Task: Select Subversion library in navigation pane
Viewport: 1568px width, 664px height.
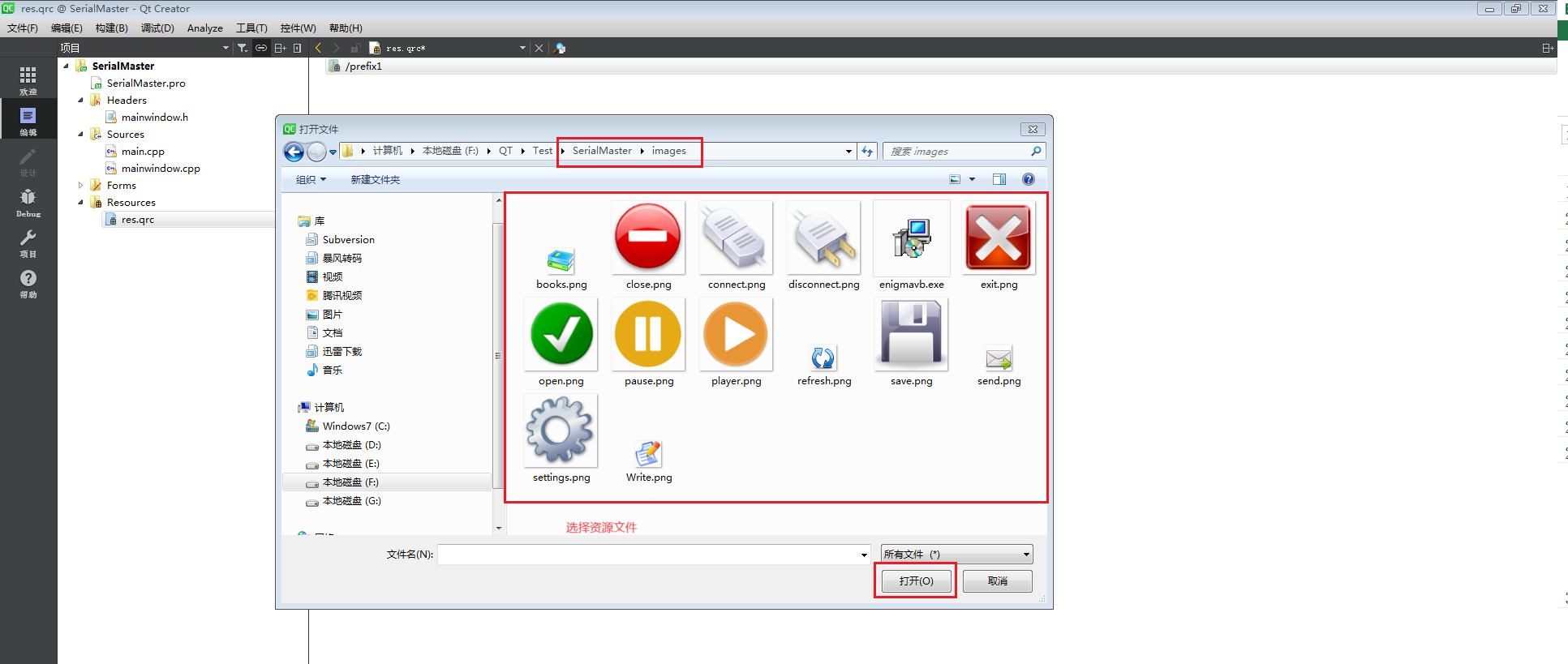Action: tap(348, 239)
